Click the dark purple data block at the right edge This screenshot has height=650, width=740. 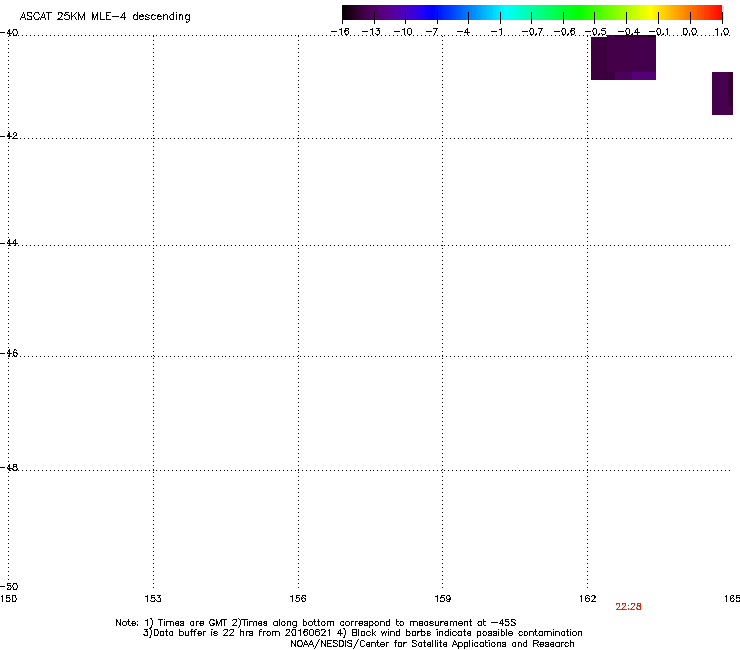(723, 93)
